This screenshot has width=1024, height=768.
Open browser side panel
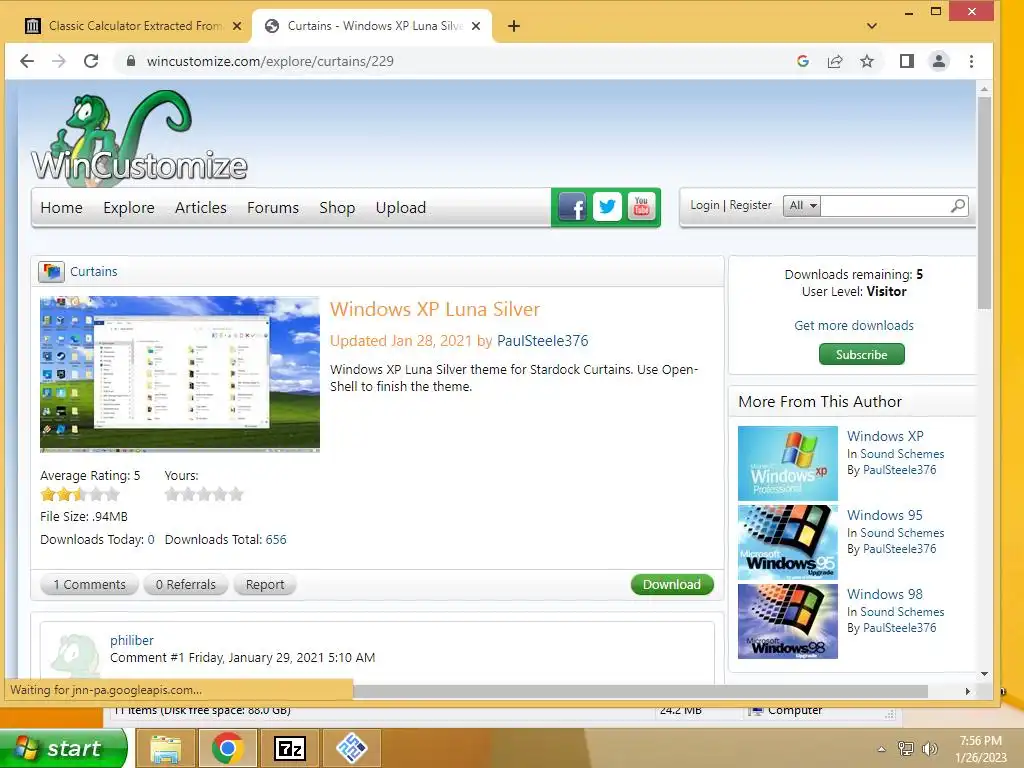(906, 61)
